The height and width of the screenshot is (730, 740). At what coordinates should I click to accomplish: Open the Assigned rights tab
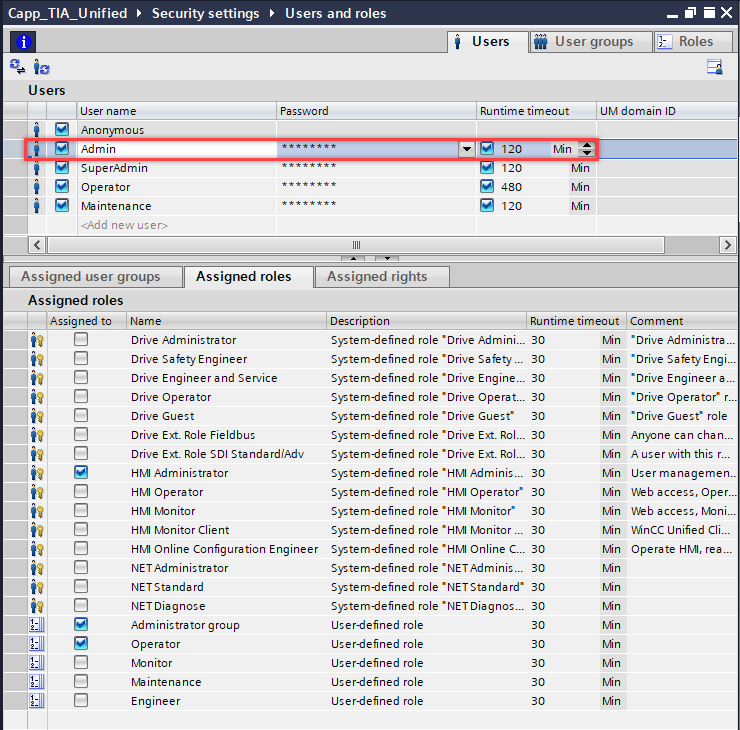coord(377,277)
